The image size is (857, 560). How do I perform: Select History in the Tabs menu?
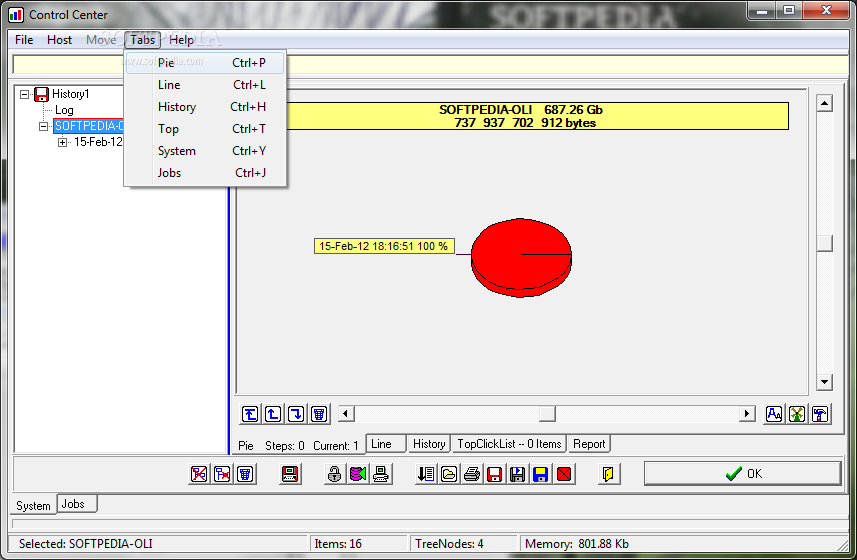(x=205, y=107)
